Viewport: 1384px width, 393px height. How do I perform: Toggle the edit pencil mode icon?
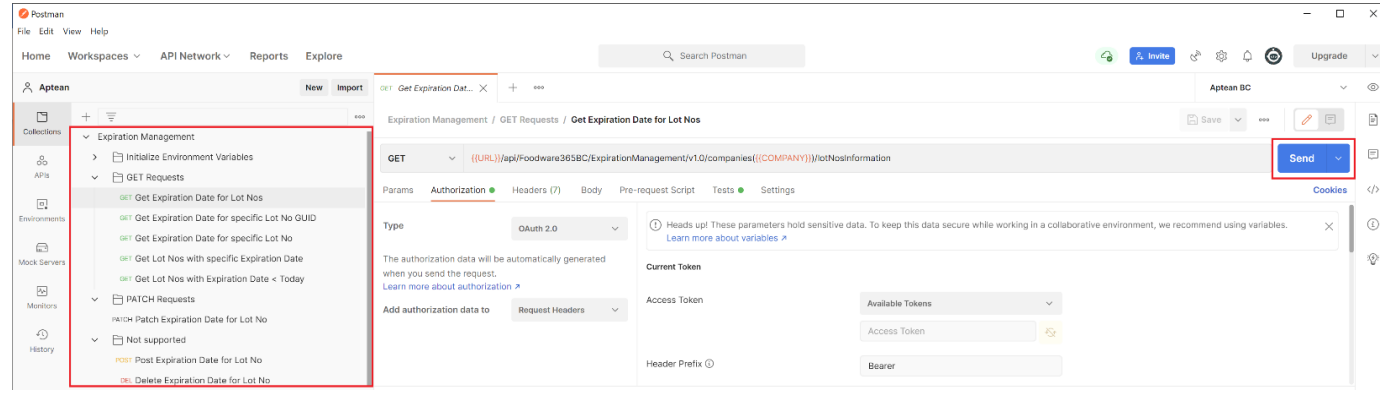pos(1306,119)
